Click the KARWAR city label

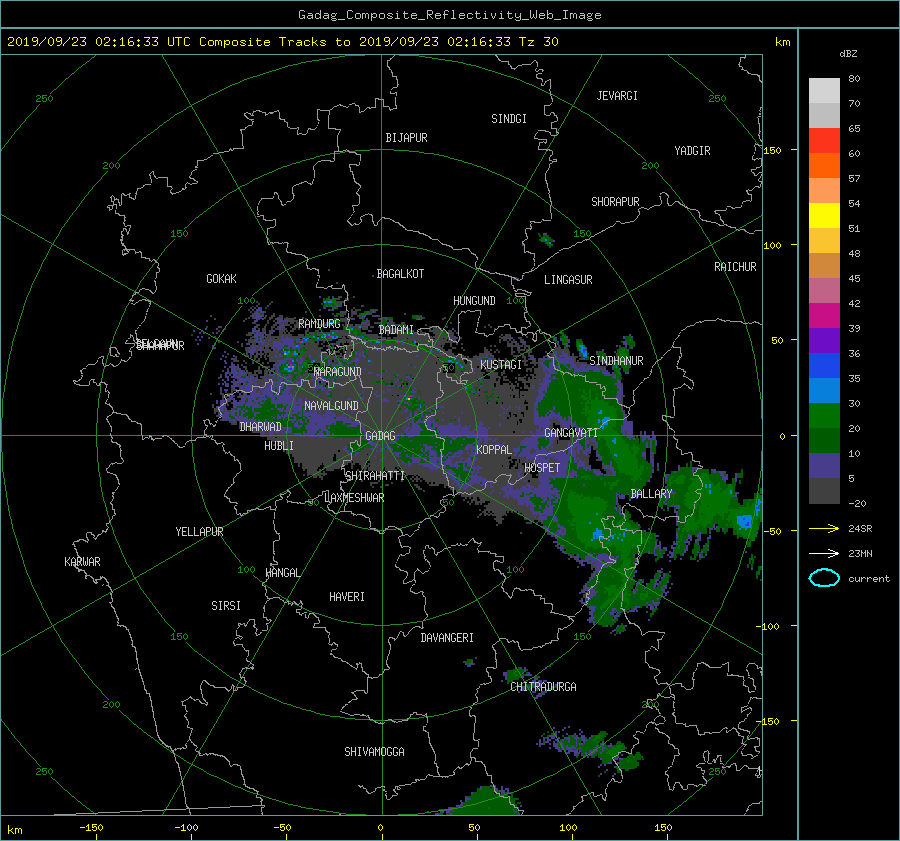(82, 562)
